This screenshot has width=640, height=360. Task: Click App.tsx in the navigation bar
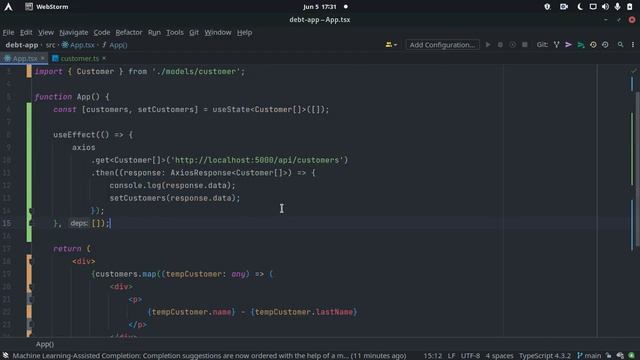pos(78,45)
